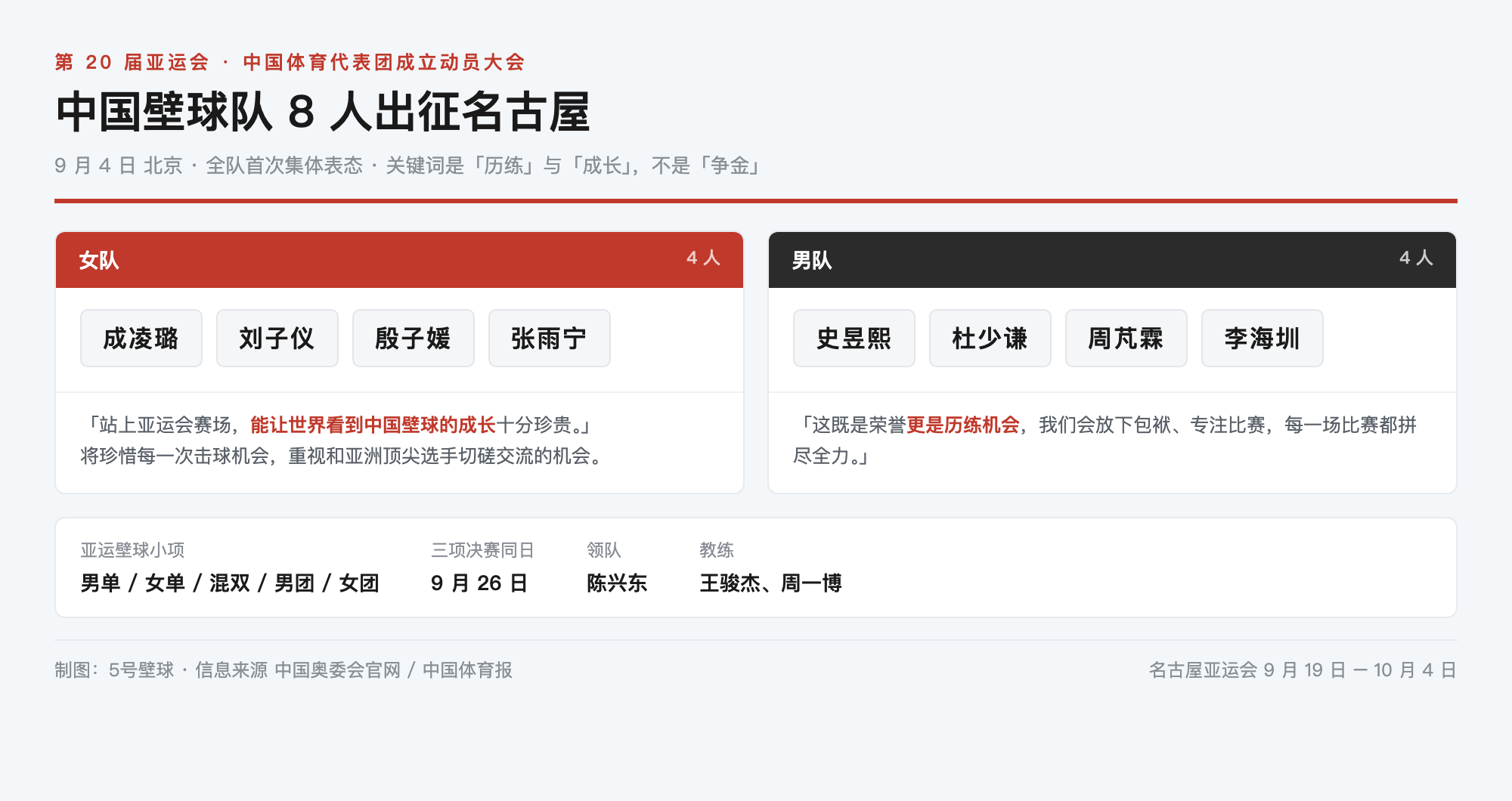Click the coaches names 王骏杰、周一博
Viewport: 1512px width, 801px height.
(770, 583)
